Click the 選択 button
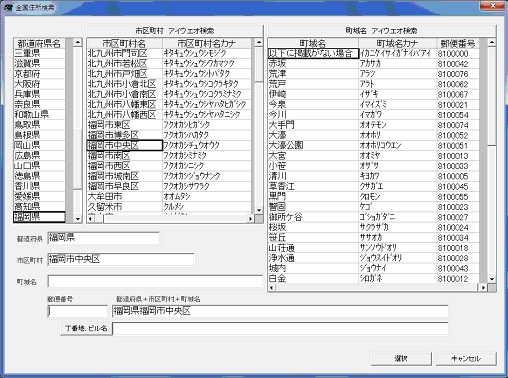The width and height of the screenshot is (508, 378). 401,359
